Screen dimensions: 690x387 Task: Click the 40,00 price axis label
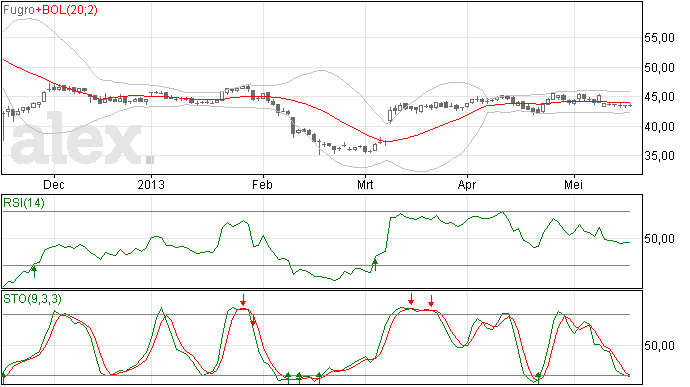point(659,127)
